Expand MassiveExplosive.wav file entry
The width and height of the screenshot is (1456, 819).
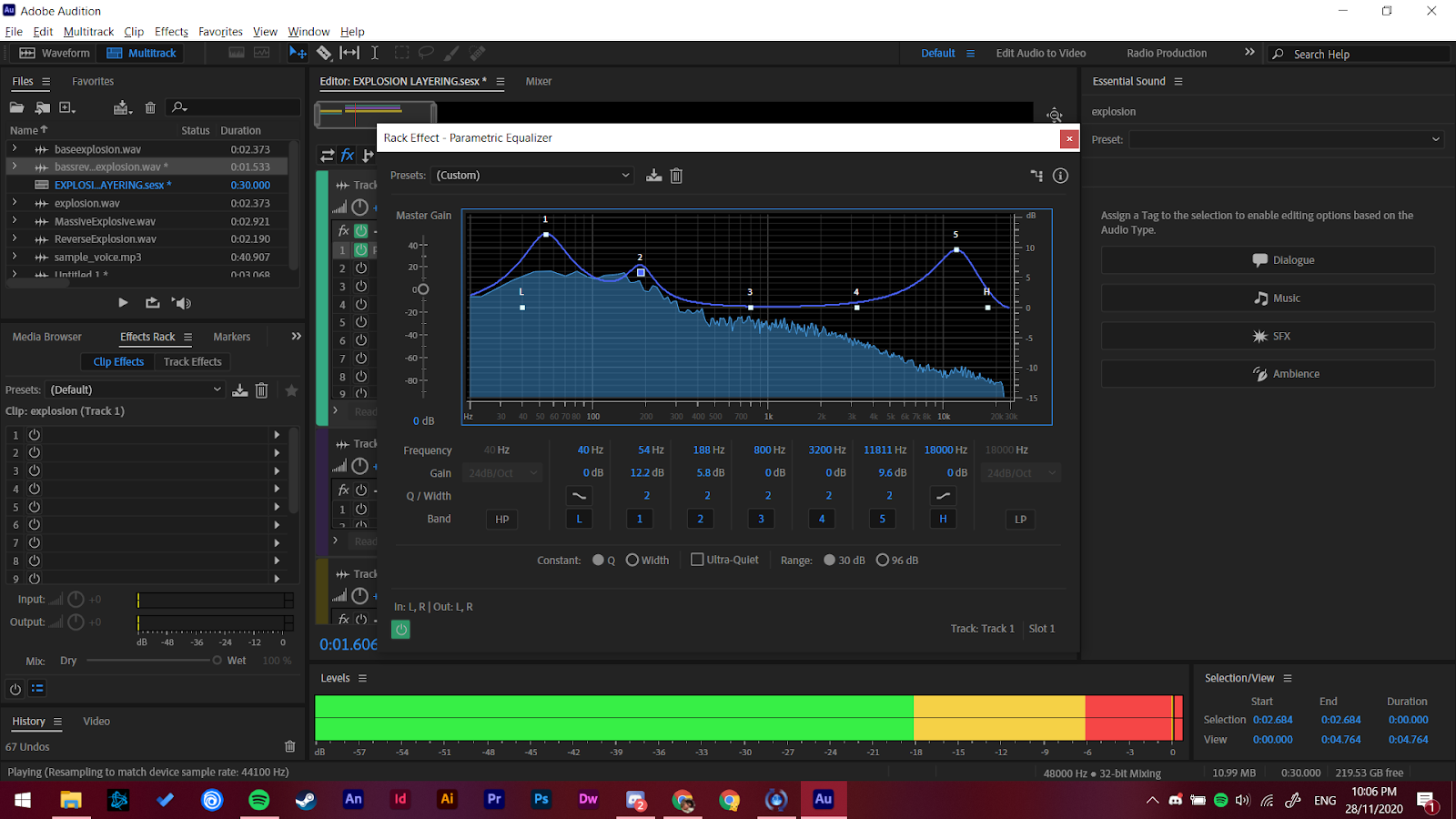[x=14, y=220]
